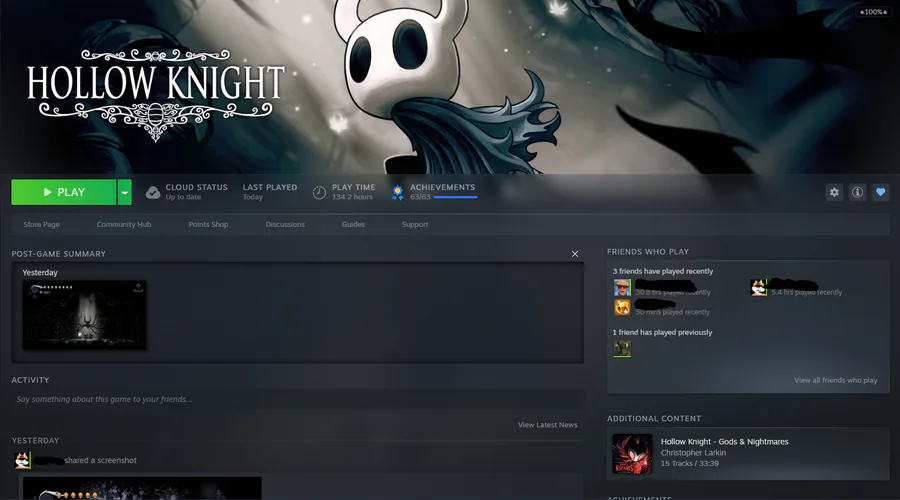Image resolution: width=900 pixels, height=500 pixels.
Task: Click '3 friends have played recently' text
Action: coord(663,271)
